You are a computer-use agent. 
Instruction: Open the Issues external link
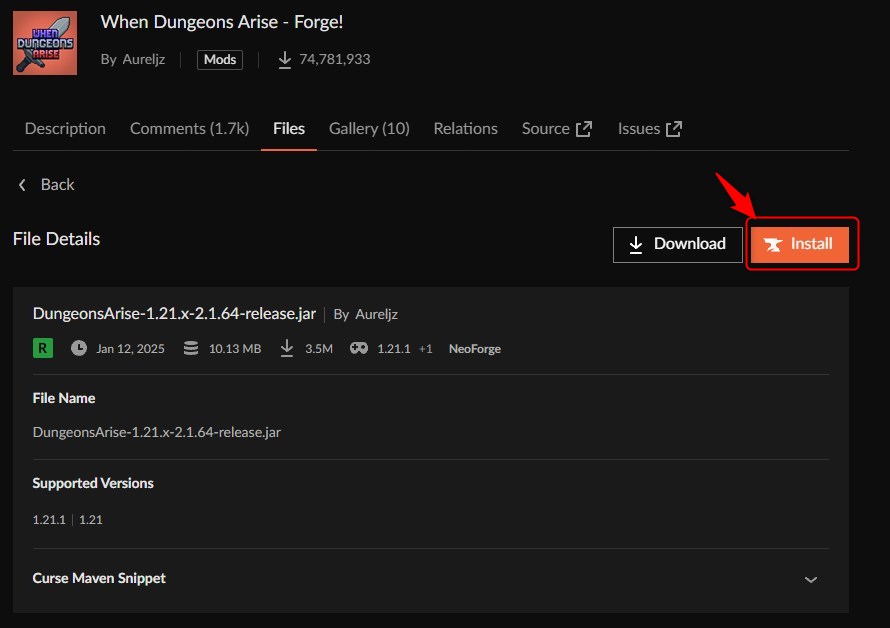649,128
